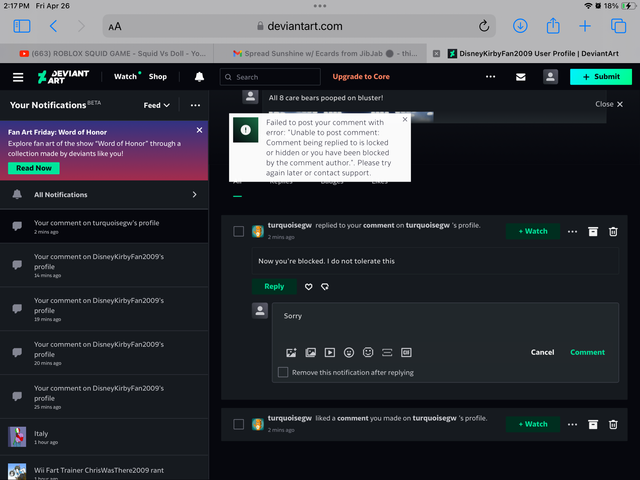Open the DeviantArt hamburger menu
This screenshot has height=480, width=640.
point(18,77)
